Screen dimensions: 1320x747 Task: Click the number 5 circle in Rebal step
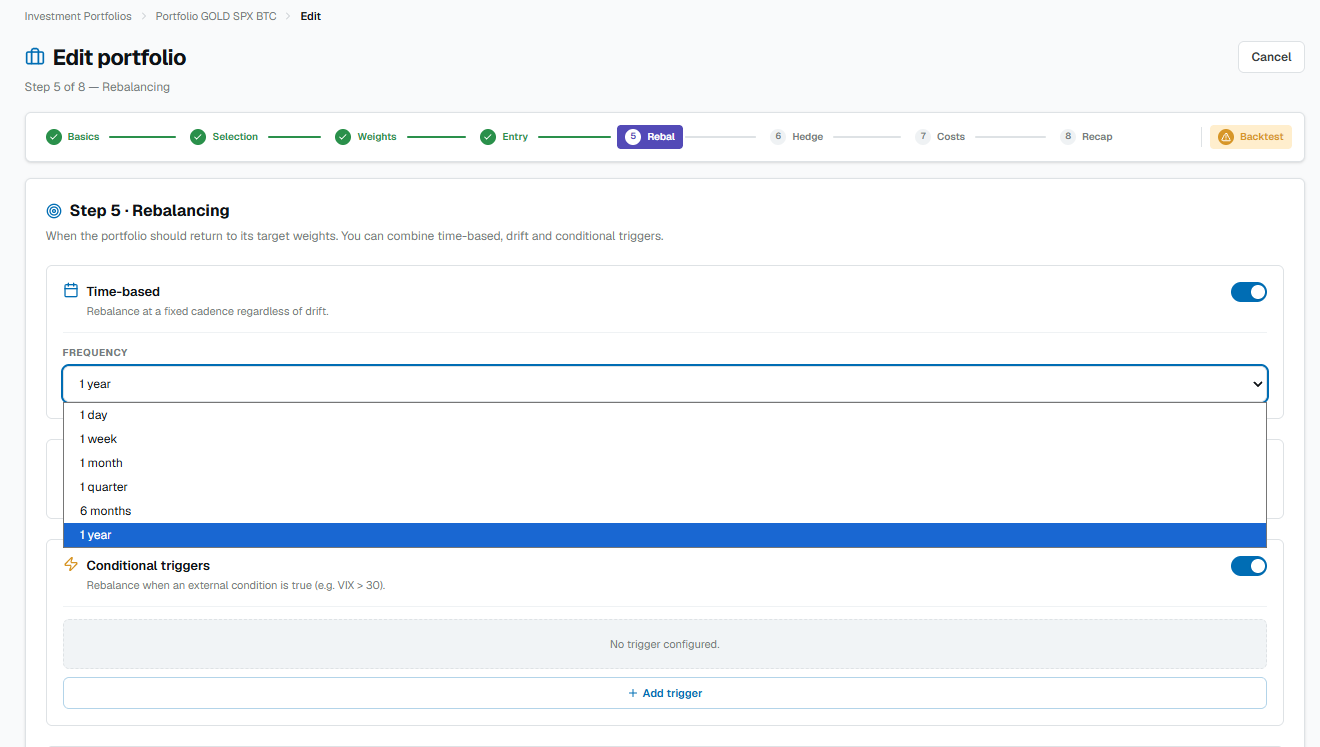(x=633, y=137)
